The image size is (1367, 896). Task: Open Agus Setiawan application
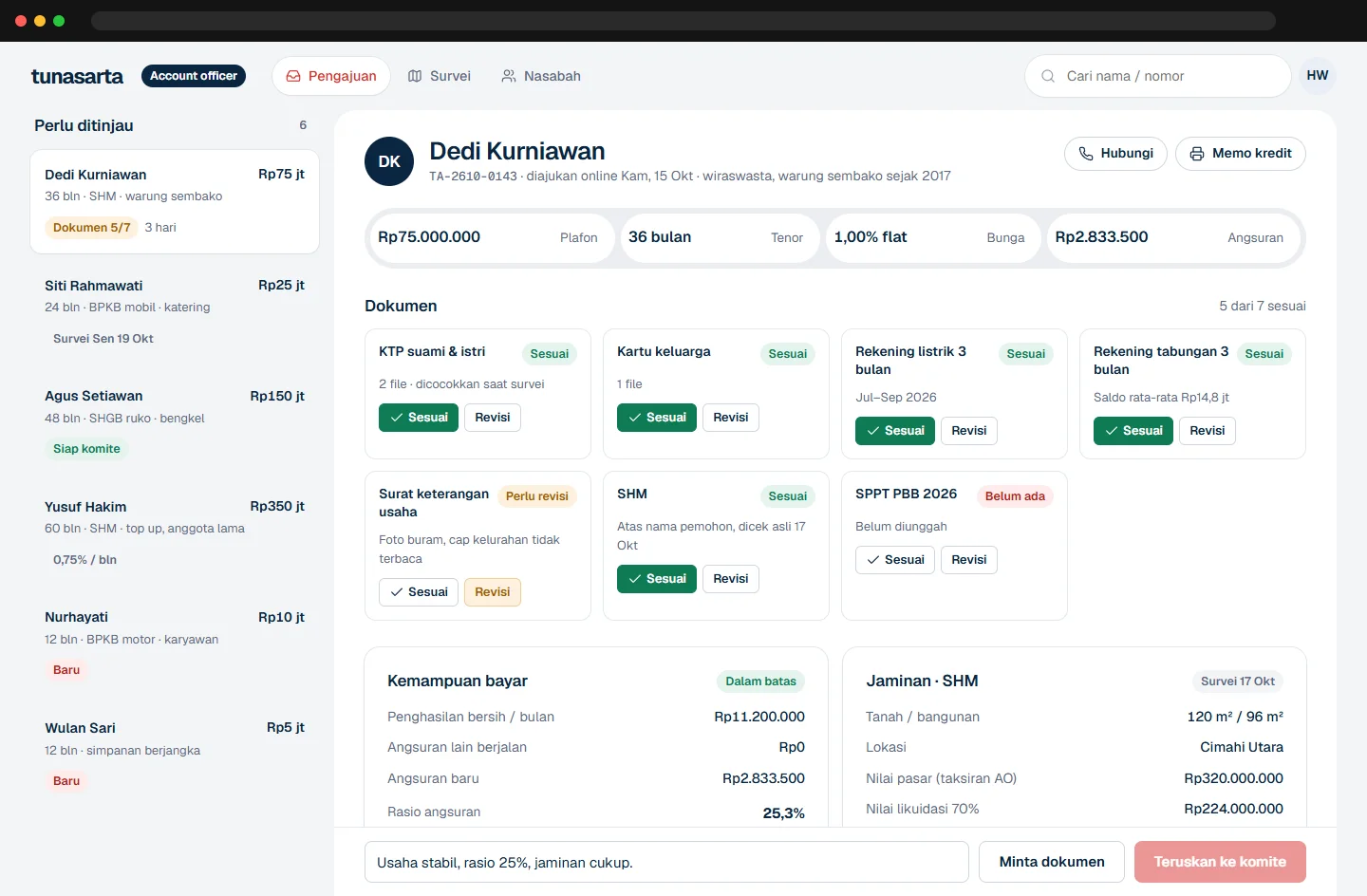pyautogui.click(x=175, y=423)
